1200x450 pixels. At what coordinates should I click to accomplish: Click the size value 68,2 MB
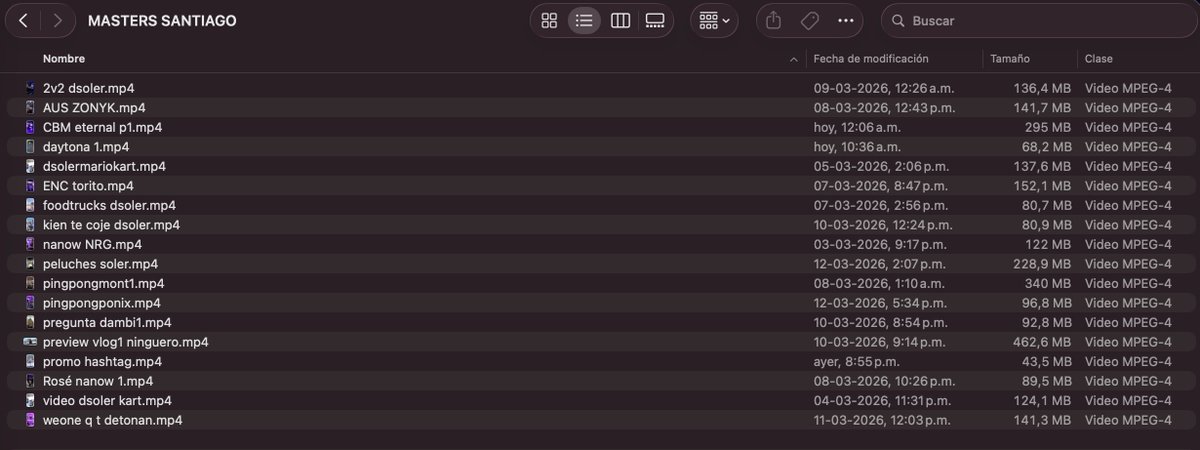(1046, 147)
